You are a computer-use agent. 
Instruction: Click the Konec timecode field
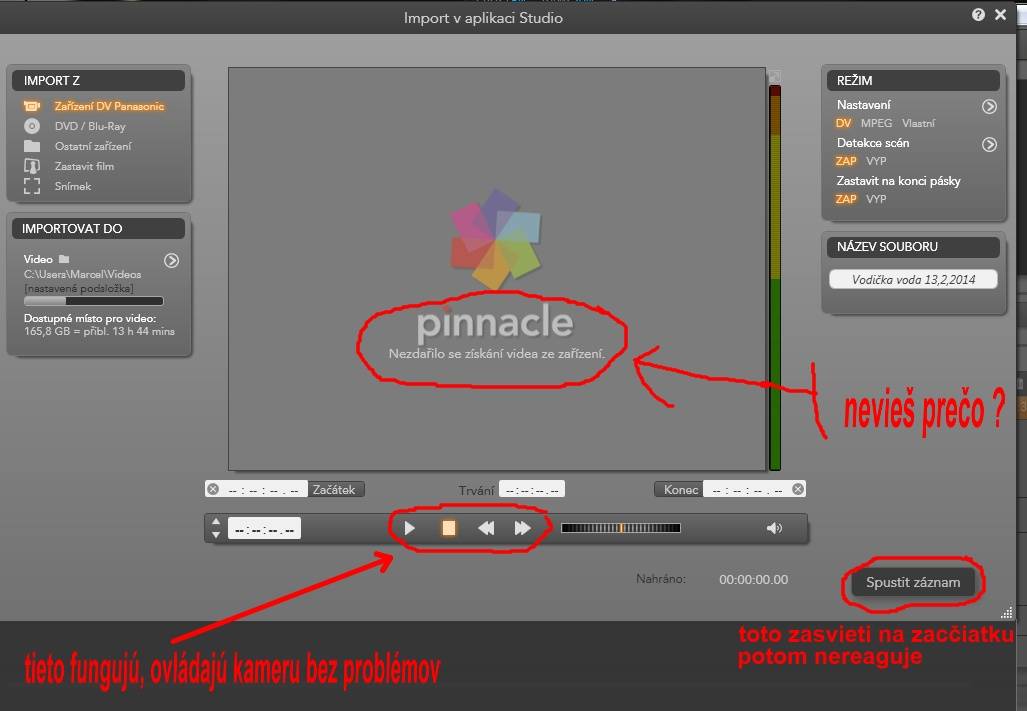pyautogui.click(x=747, y=490)
